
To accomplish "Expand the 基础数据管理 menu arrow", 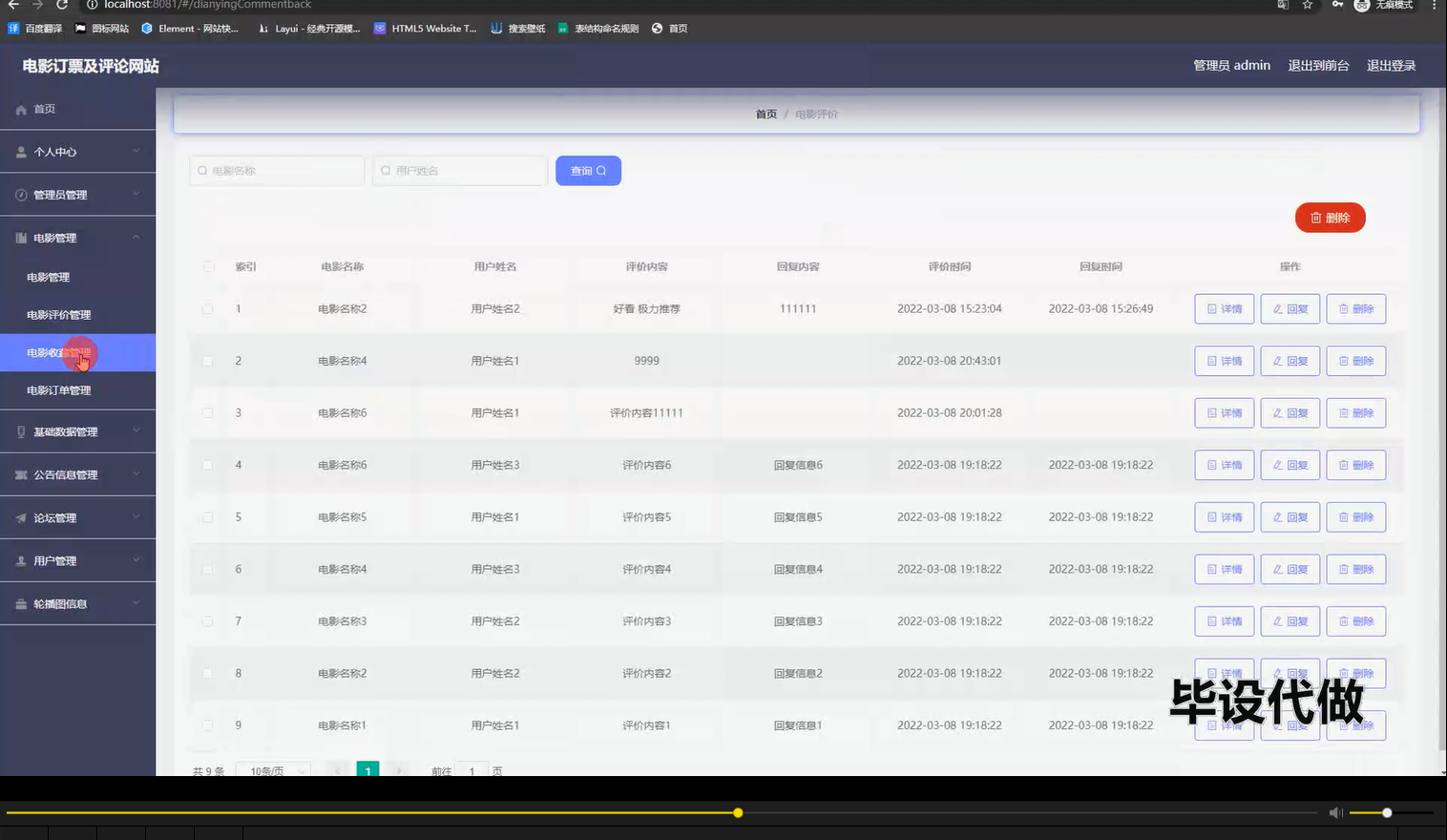I will (136, 430).
